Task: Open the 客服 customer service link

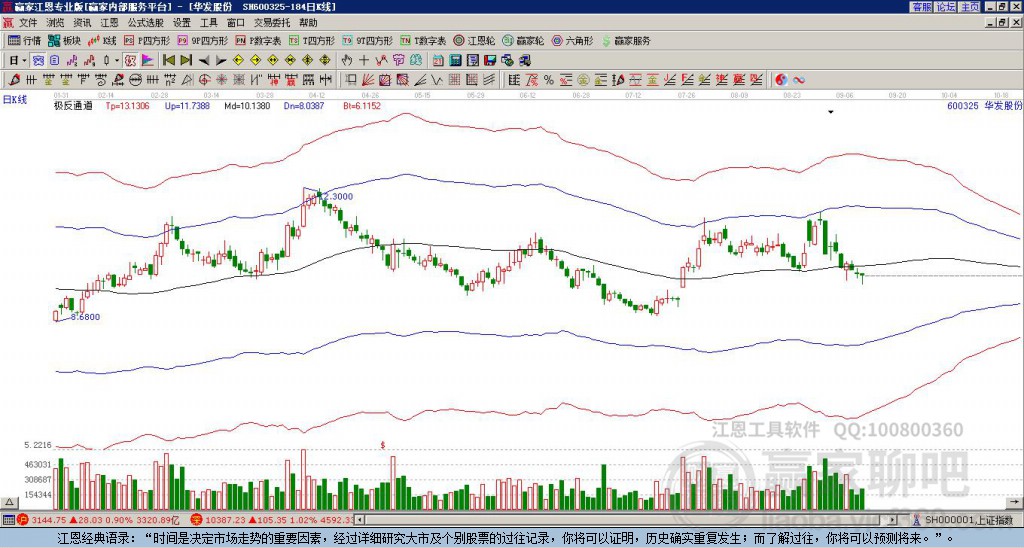Action: pyautogui.click(x=922, y=7)
